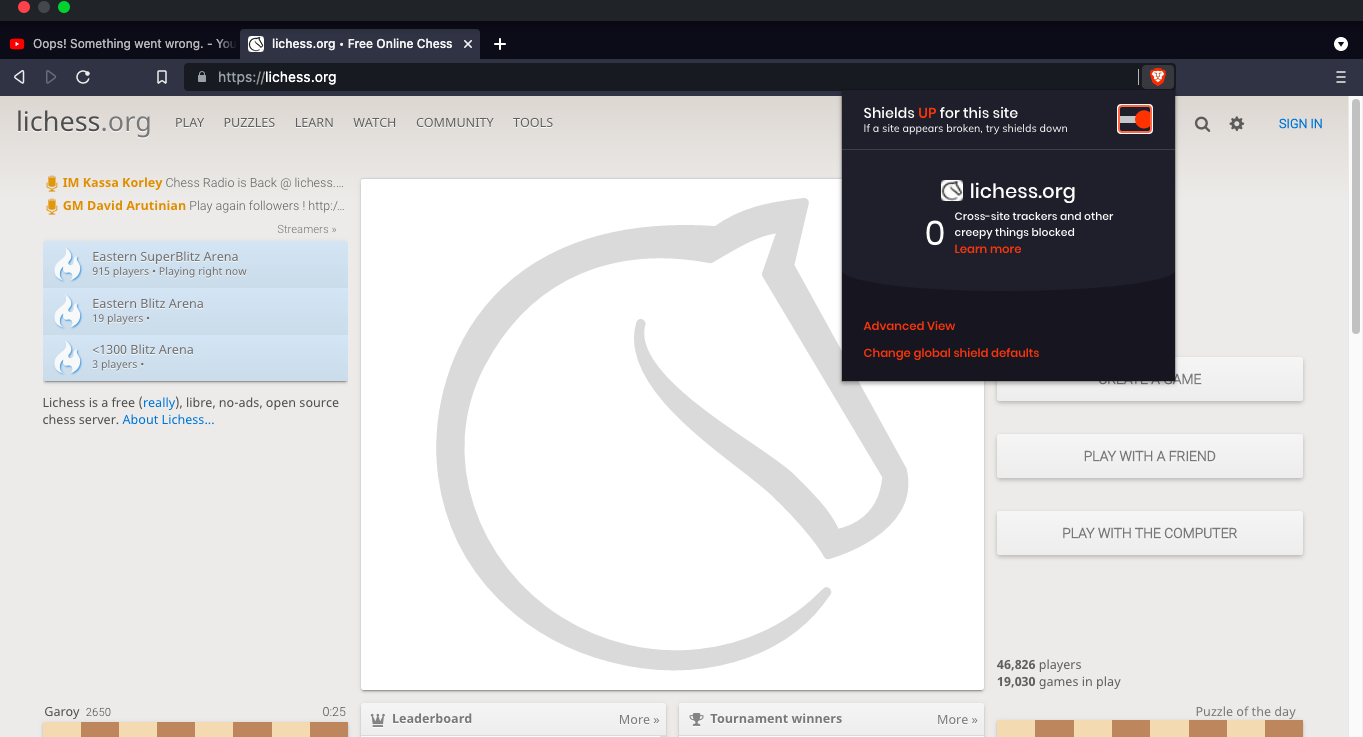Click the browser forward navigation arrow

pos(51,77)
